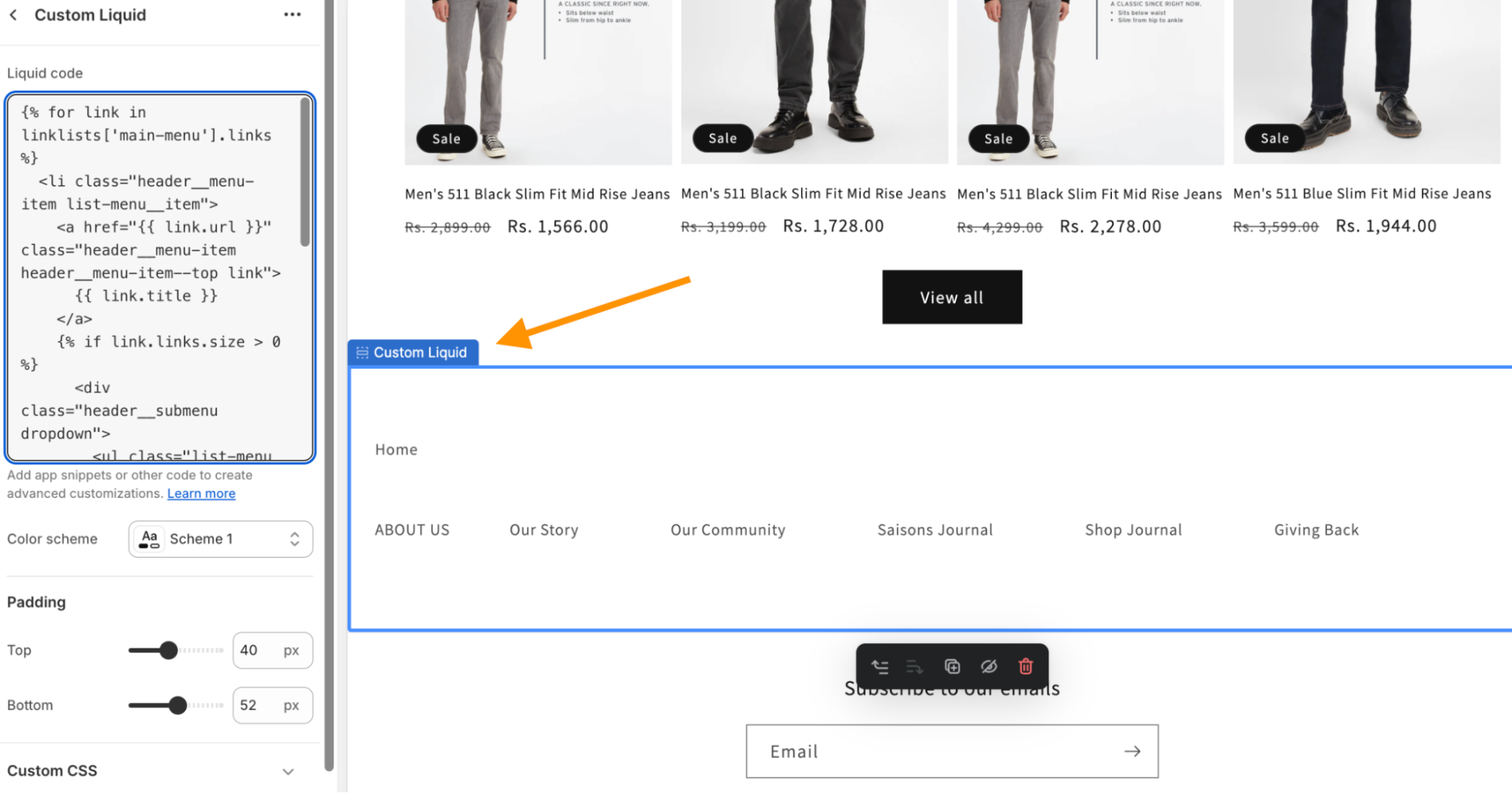Screen dimensions: 1512x793
Task: Click the View all button
Action: [952, 297]
